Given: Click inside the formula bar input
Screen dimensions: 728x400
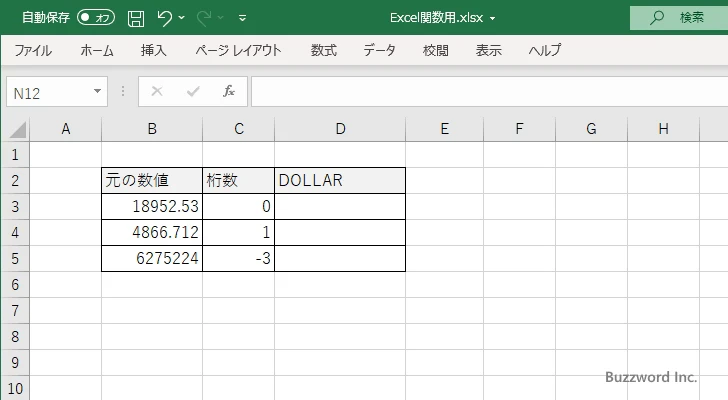Looking at the screenshot, I should pos(489,91).
